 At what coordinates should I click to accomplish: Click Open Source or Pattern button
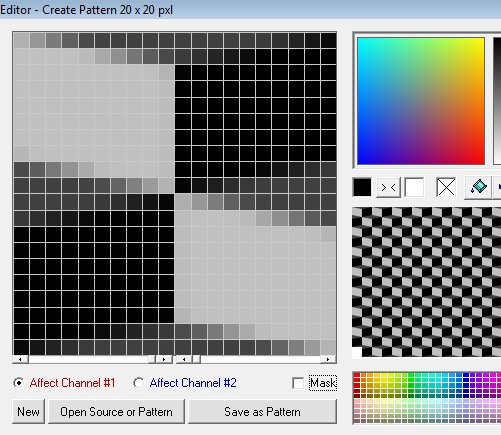tap(116, 412)
